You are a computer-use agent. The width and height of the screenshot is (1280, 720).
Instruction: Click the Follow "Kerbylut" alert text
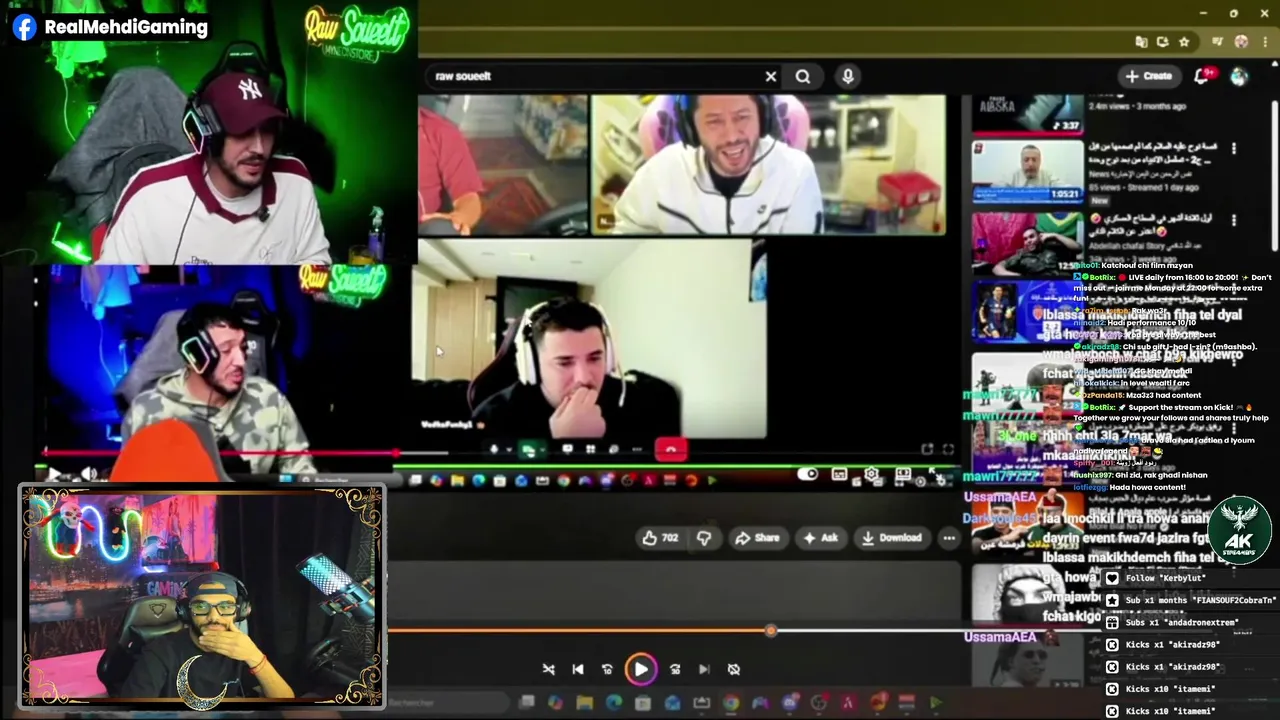[1166, 578]
